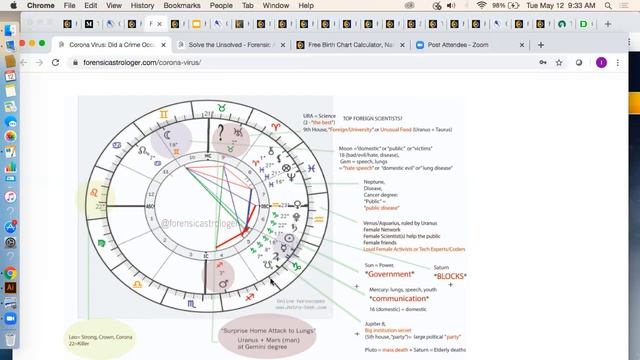Viewport: 640px width, 360px height.
Task: Open Wi-Fi status in menu bar
Action: click(482, 5)
